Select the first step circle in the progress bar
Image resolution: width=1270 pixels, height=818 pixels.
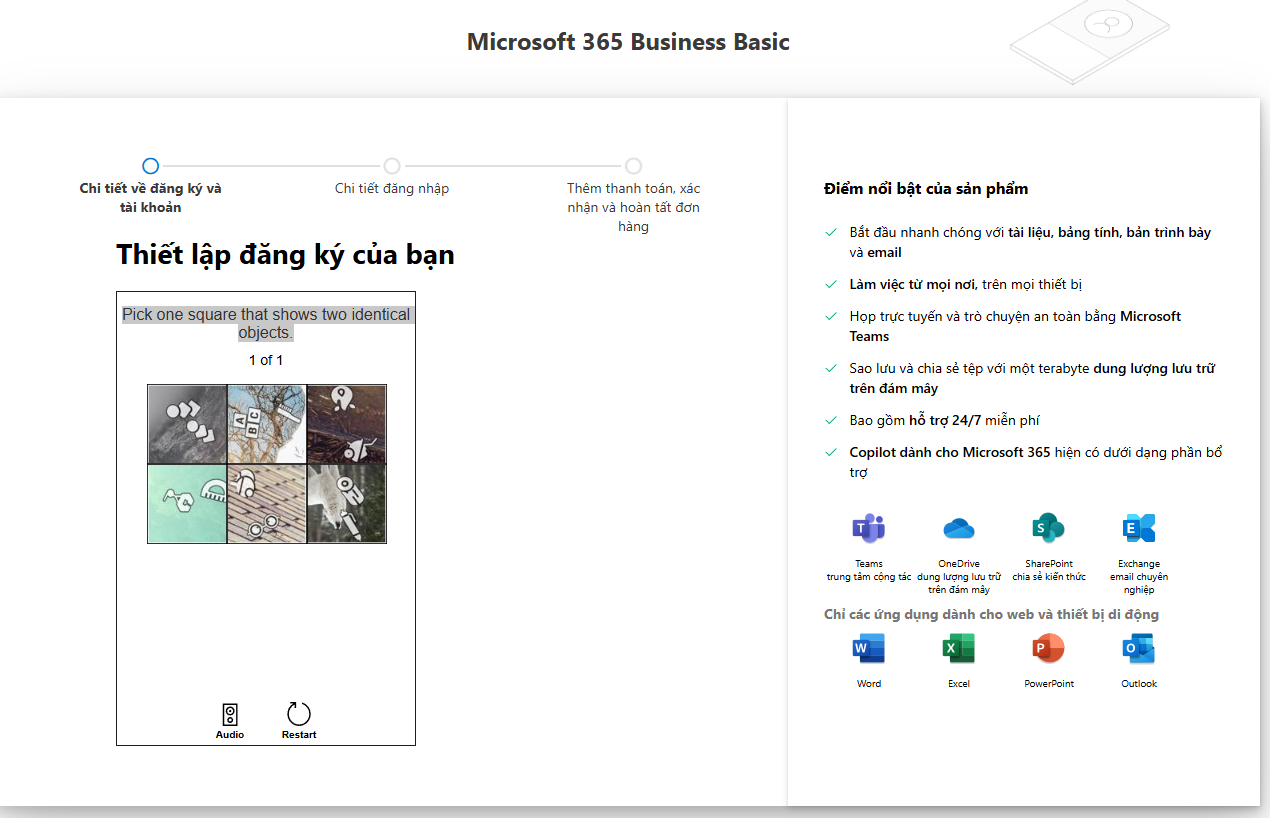150,166
